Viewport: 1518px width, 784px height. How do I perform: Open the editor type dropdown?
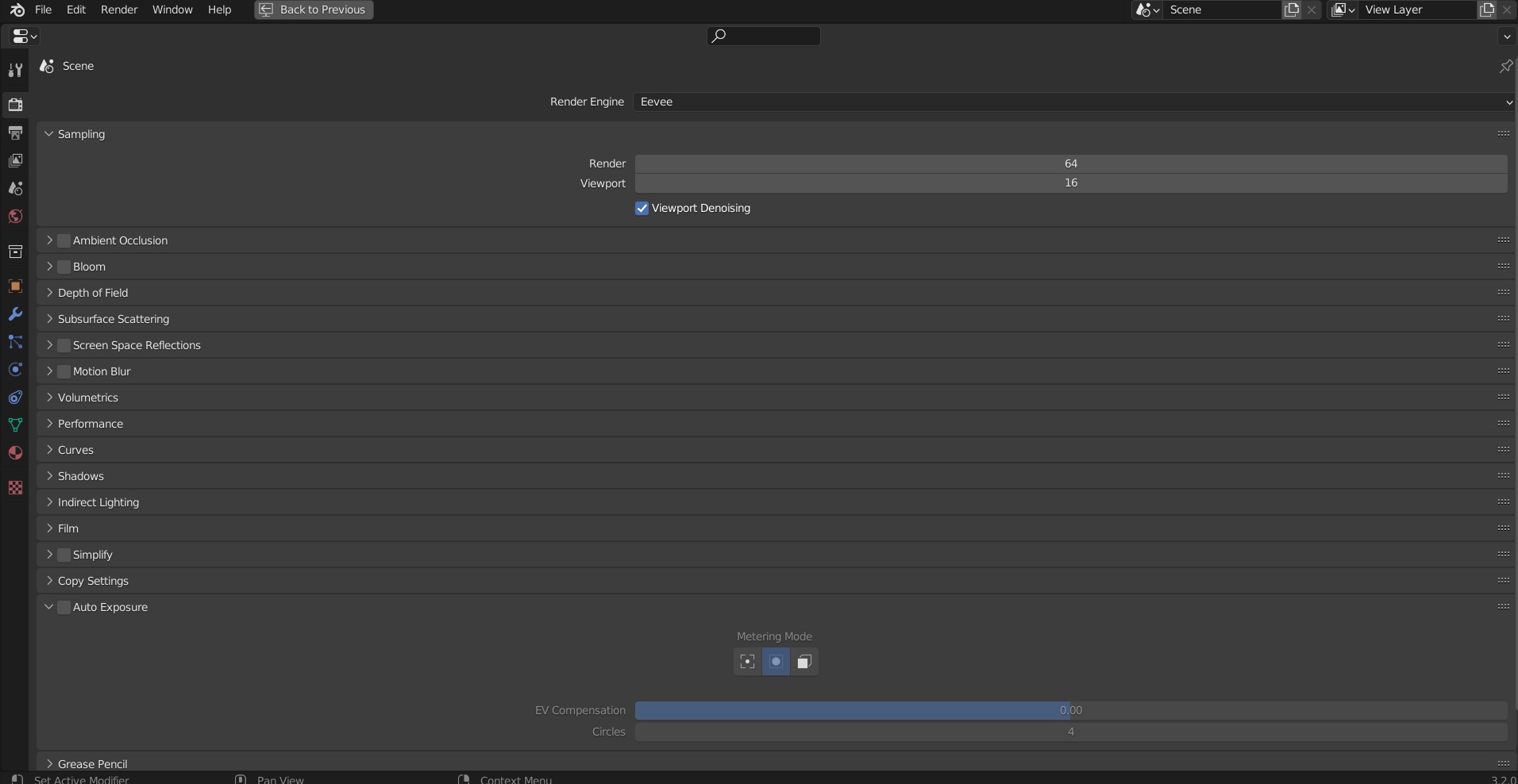click(x=25, y=36)
